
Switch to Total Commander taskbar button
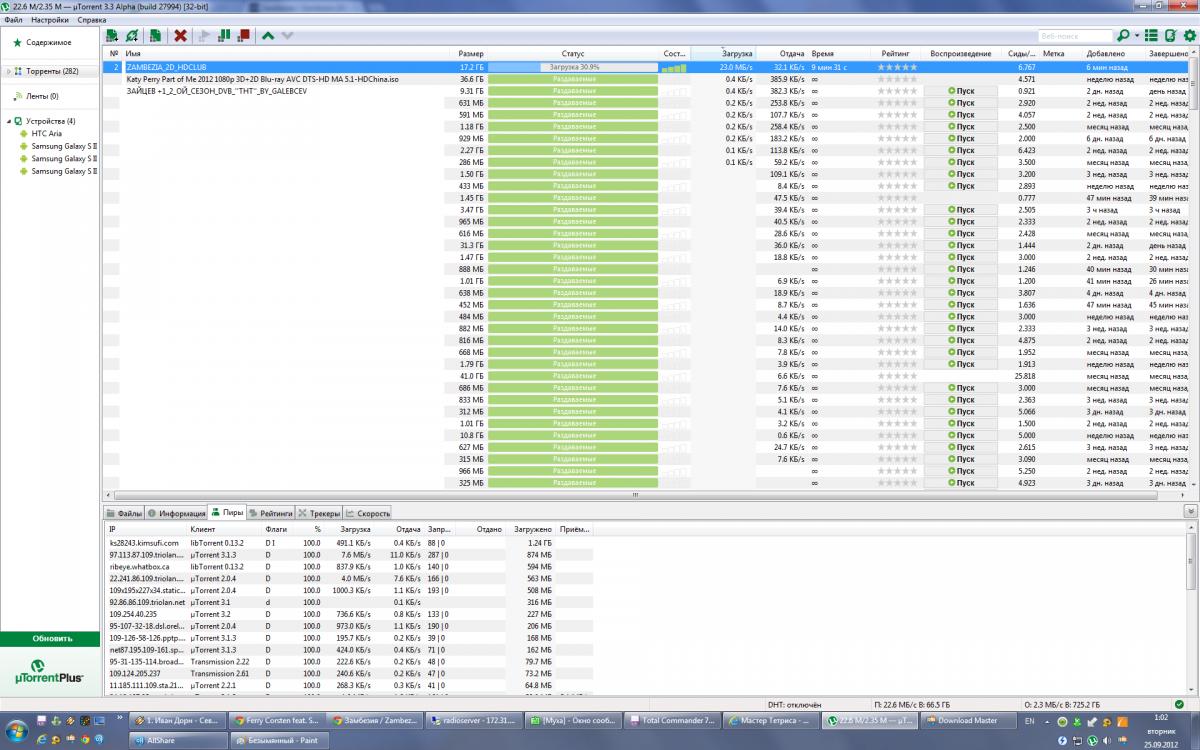673,720
